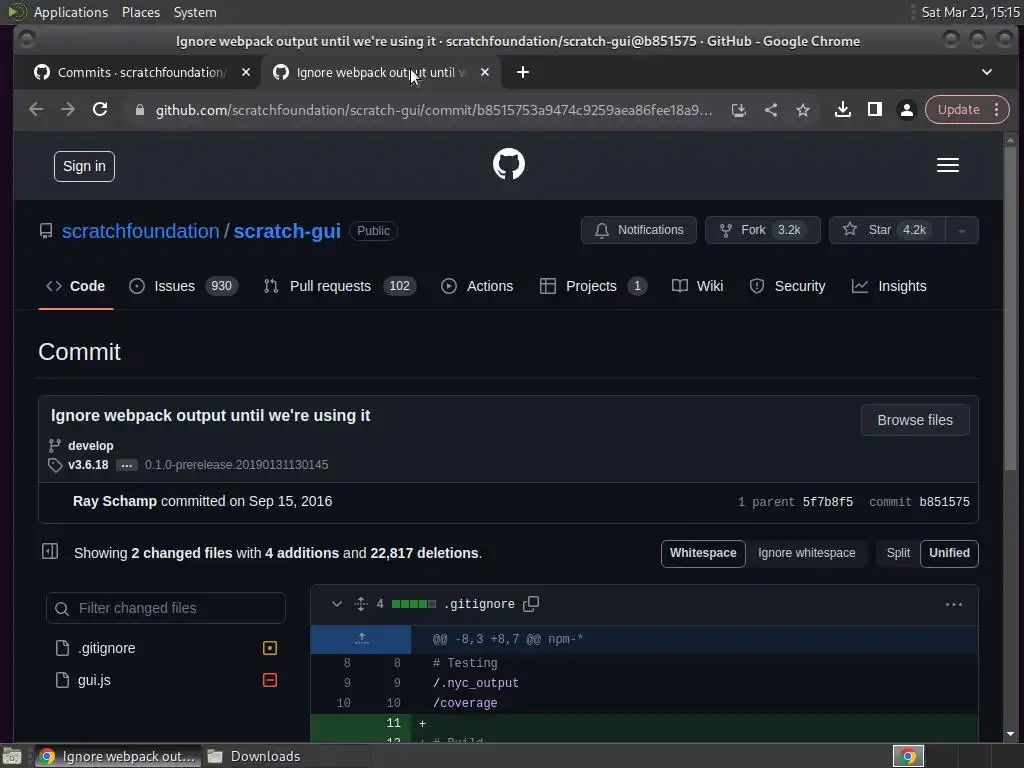Open the Projects tab

coord(593,286)
